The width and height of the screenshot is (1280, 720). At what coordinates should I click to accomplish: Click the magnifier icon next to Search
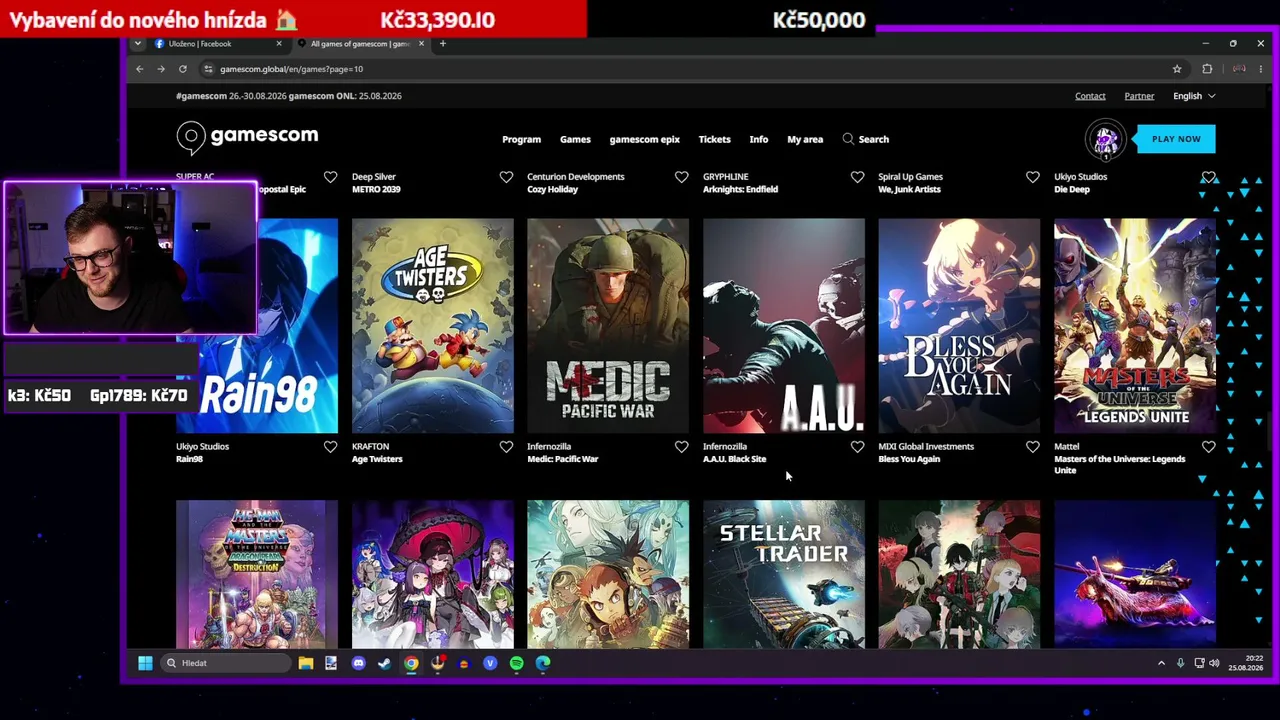848,139
